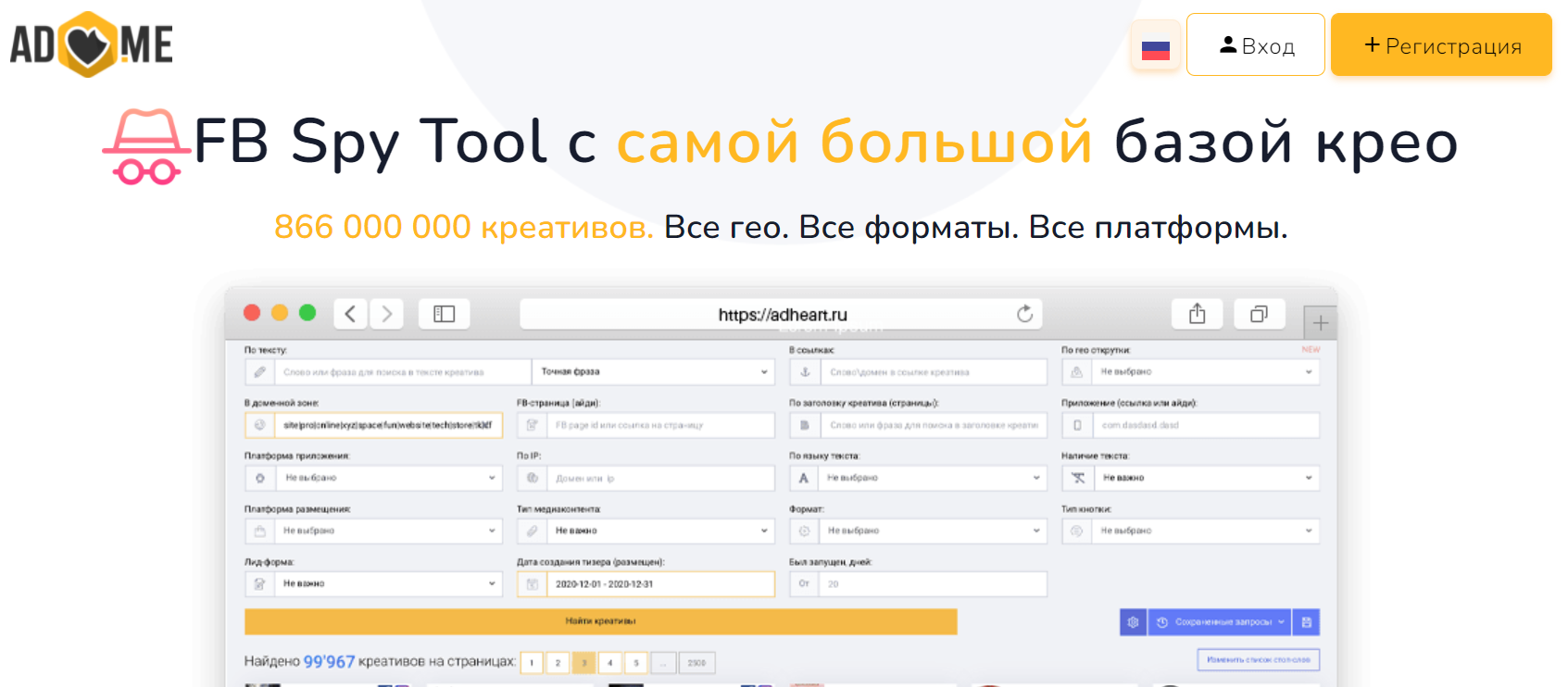This screenshot has width=1568, height=687.
Task: Click the calendar icon beside date field
Action: (x=533, y=584)
